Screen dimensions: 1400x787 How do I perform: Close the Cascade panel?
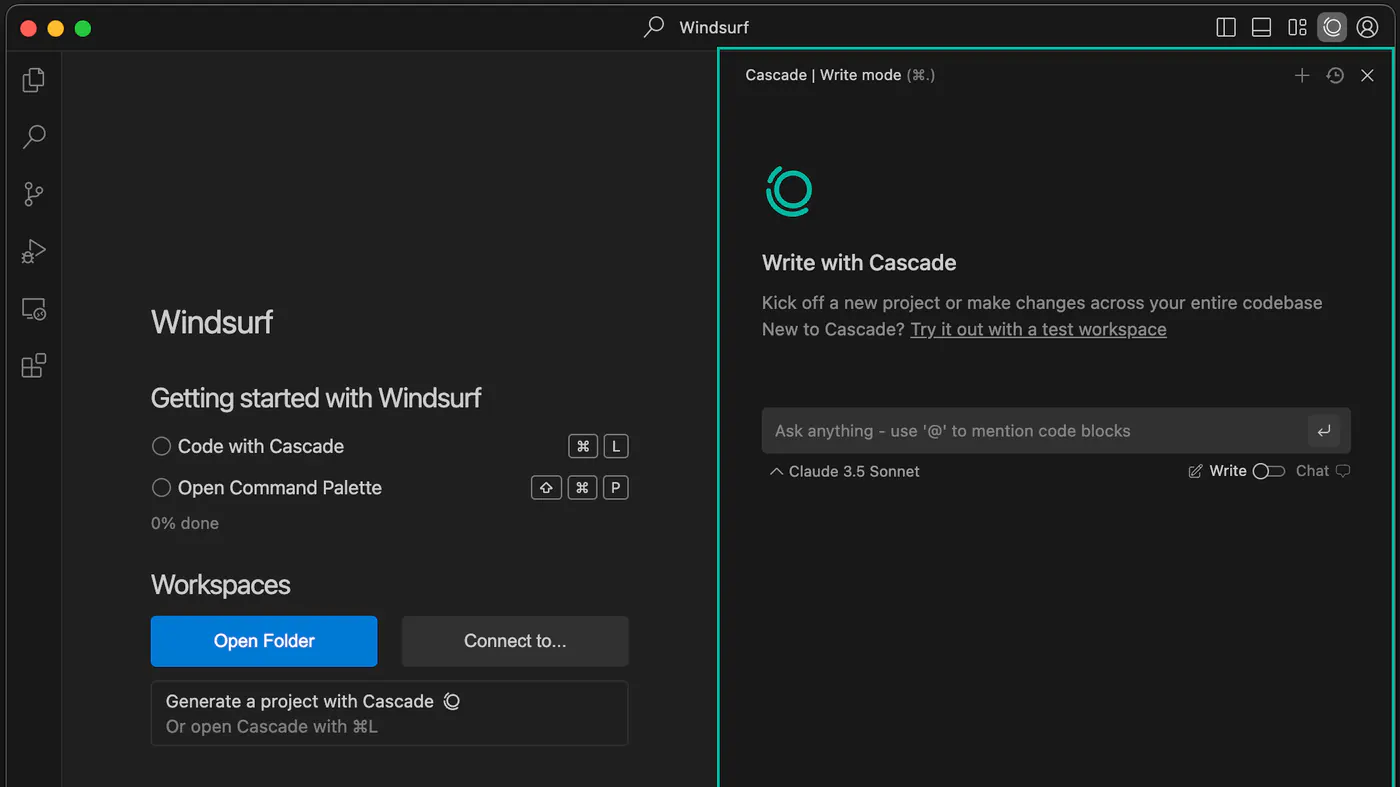[1368, 75]
